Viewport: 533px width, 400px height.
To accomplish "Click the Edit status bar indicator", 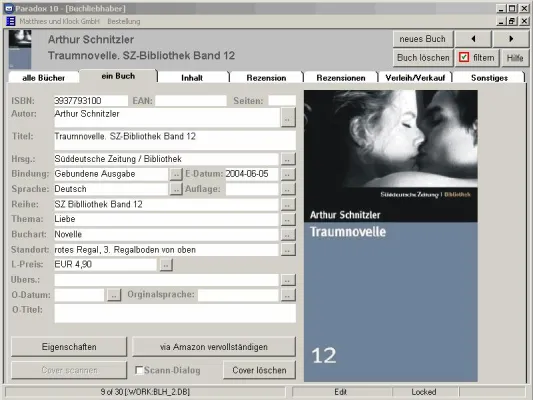I will click(340, 392).
